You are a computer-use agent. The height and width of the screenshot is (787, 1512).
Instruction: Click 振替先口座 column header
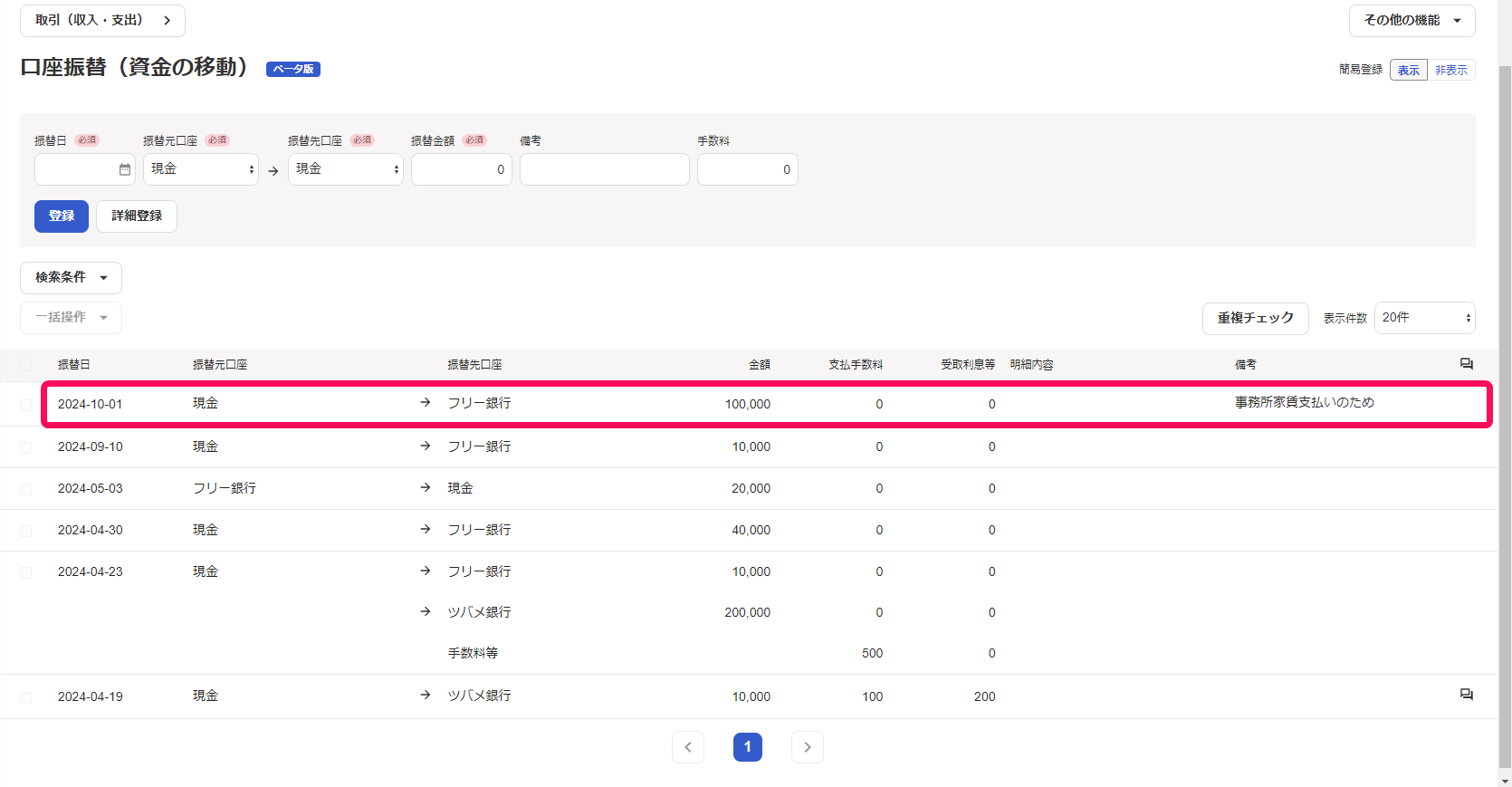(474, 365)
